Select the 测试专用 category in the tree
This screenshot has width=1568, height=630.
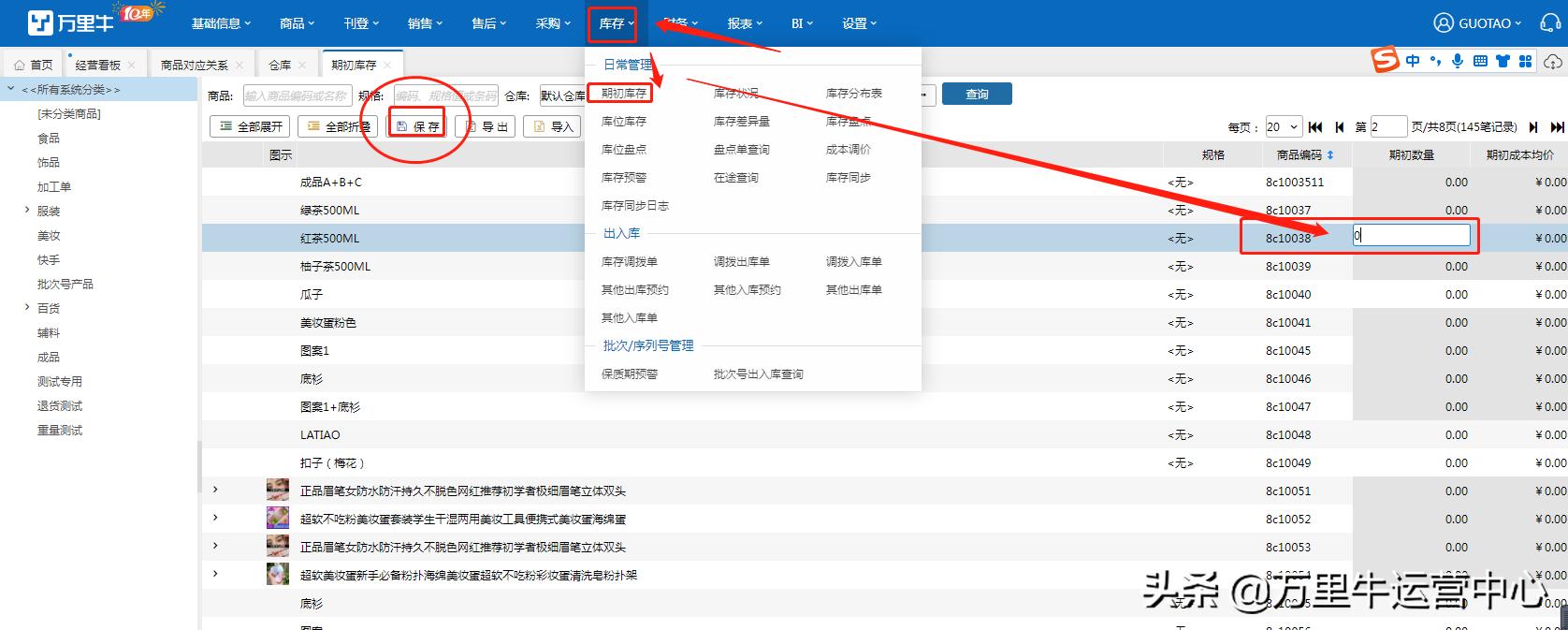click(60, 382)
